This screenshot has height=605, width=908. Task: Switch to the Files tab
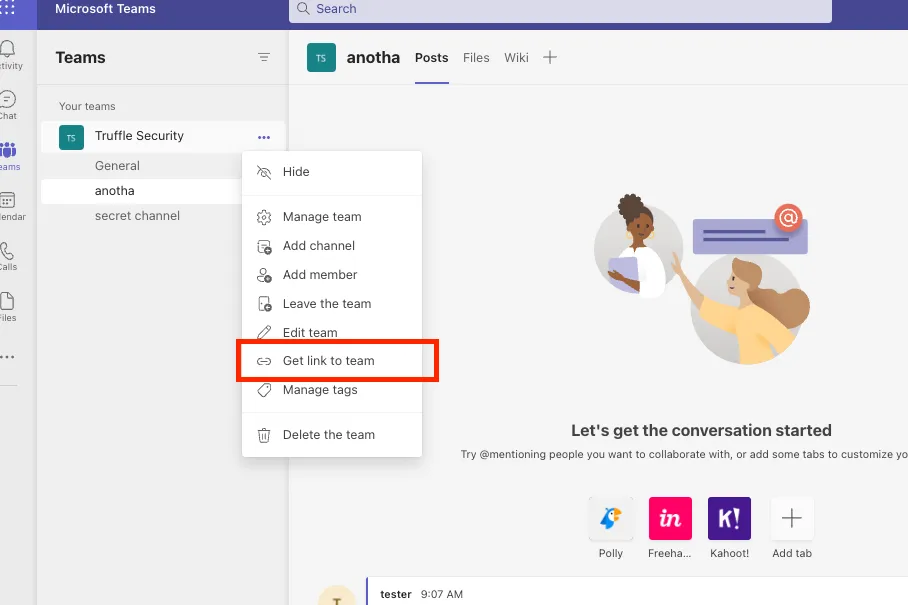point(476,58)
